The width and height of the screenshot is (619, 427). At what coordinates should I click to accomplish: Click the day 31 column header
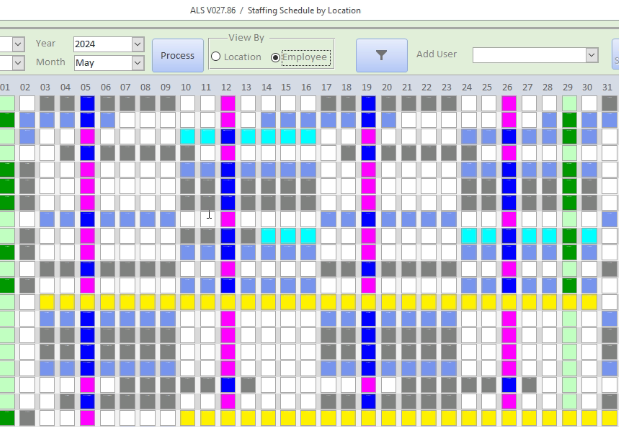pos(609,87)
